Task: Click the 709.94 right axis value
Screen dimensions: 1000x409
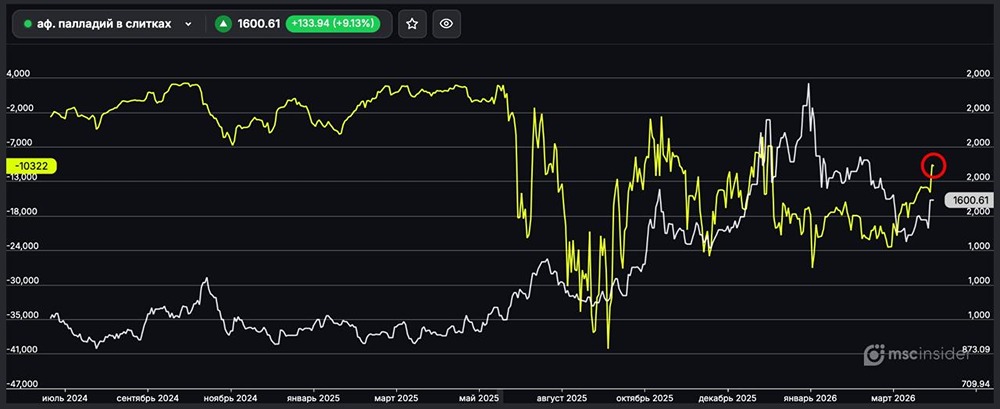Action: (978, 385)
